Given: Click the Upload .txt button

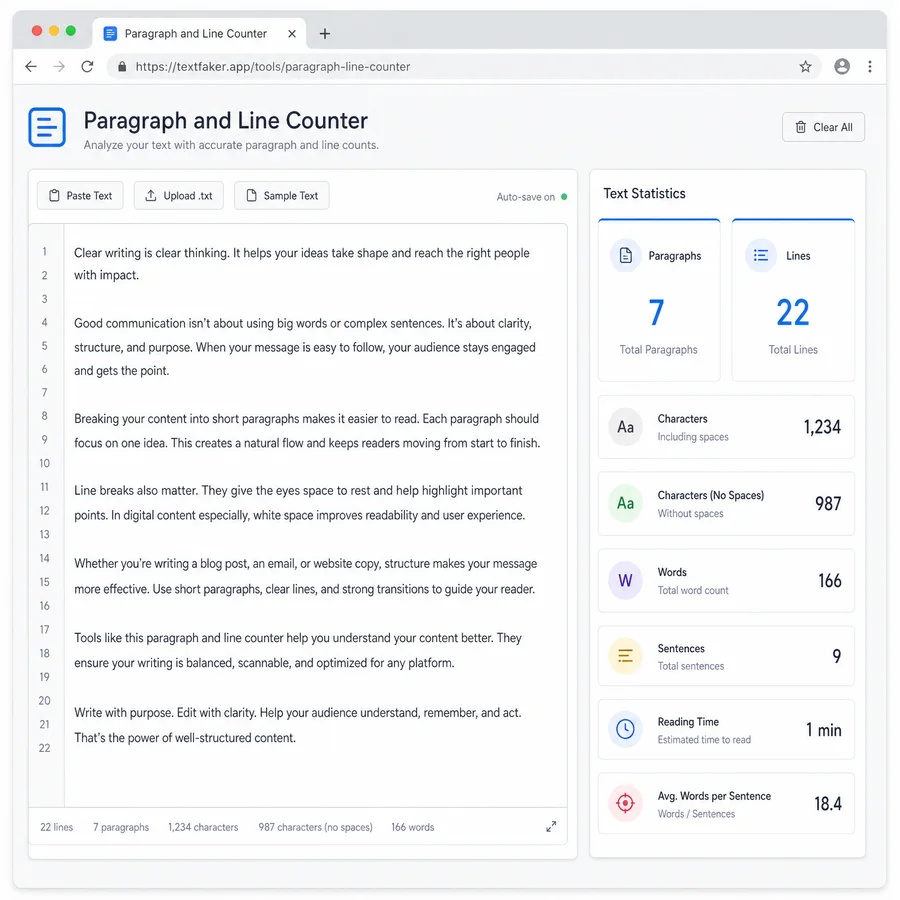Looking at the screenshot, I should point(179,196).
